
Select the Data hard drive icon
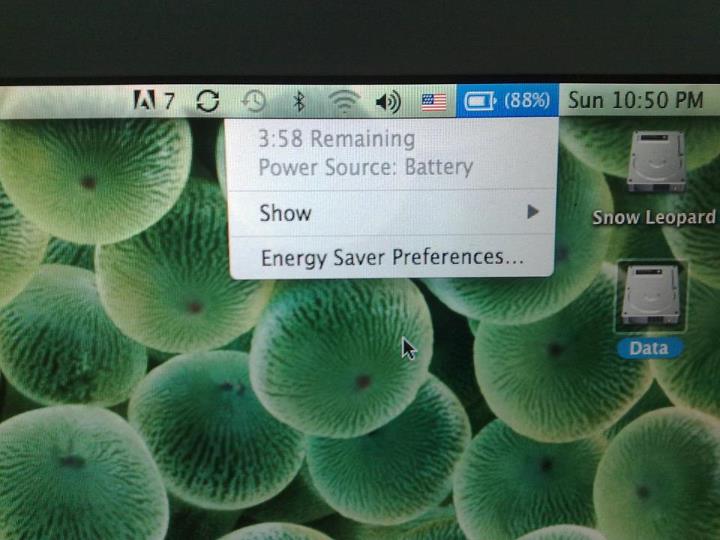(650, 296)
